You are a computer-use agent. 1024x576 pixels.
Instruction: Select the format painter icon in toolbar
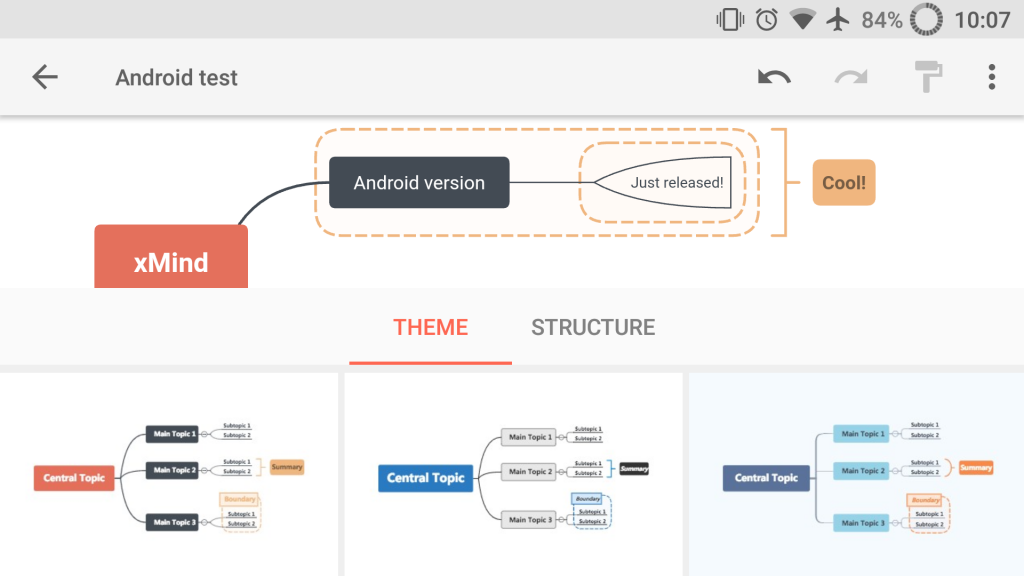coord(927,77)
